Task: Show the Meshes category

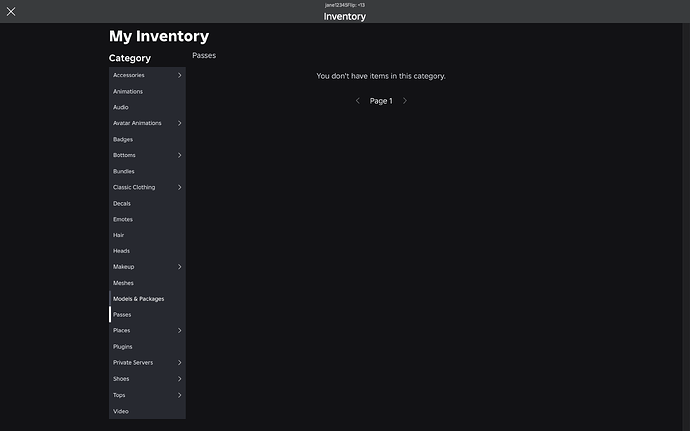Action: [147, 283]
